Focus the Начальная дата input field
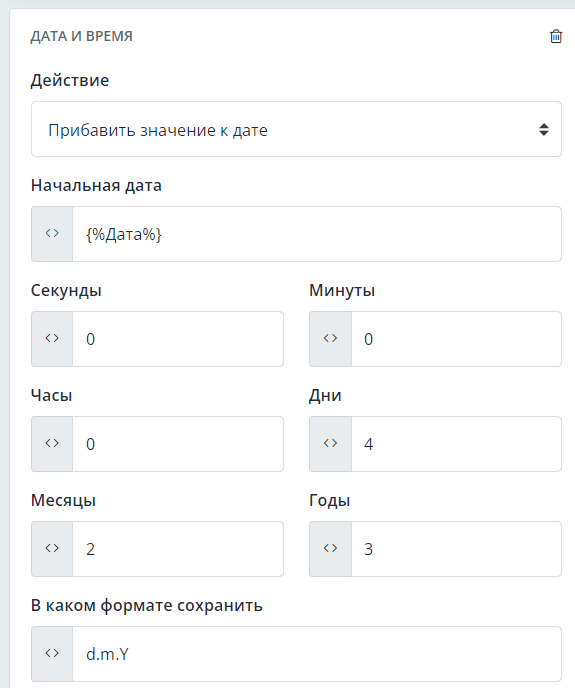 [x=316, y=234]
